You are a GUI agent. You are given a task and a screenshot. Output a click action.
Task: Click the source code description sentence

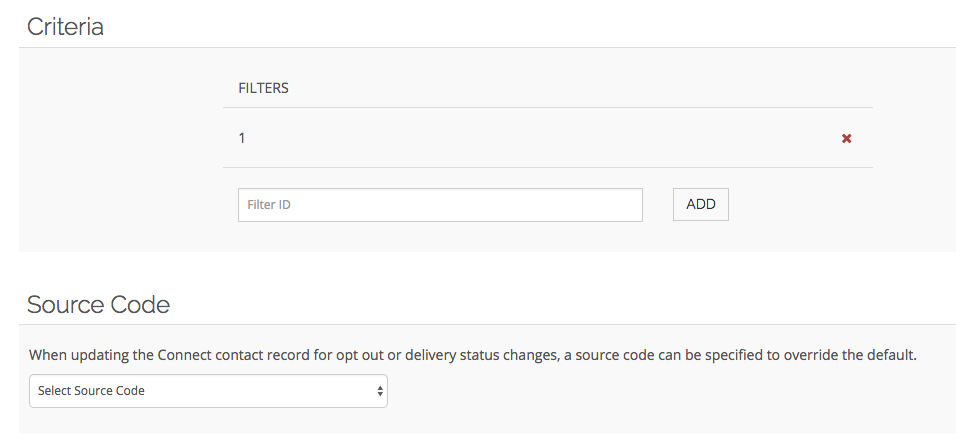(472, 355)
